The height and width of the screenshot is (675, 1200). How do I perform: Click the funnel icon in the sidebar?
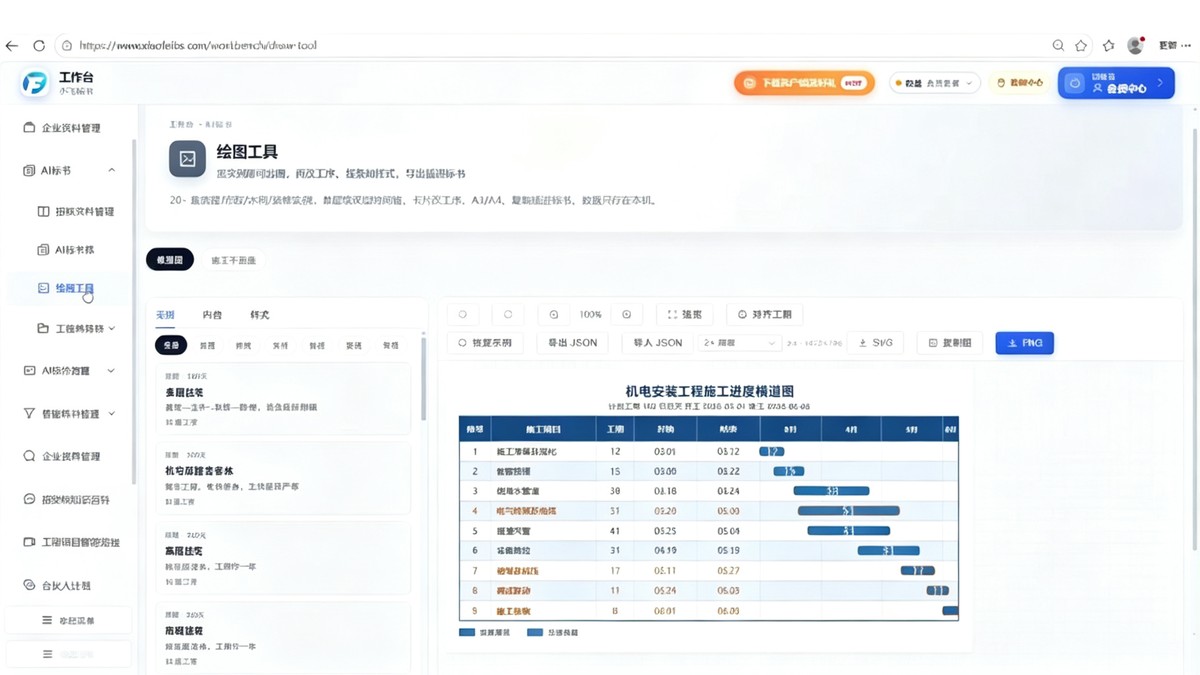29,413
